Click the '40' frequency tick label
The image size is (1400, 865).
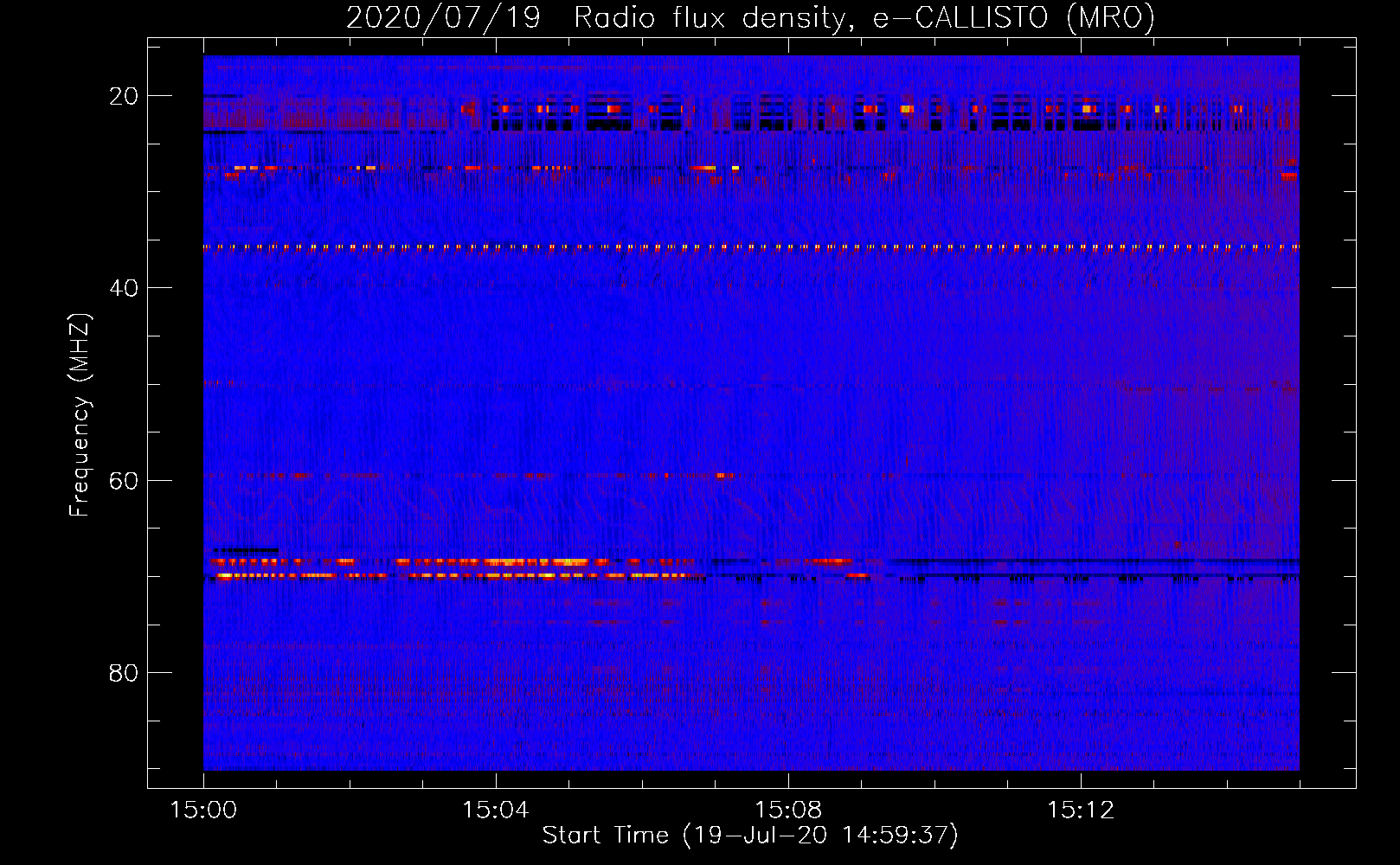[124, 288]
